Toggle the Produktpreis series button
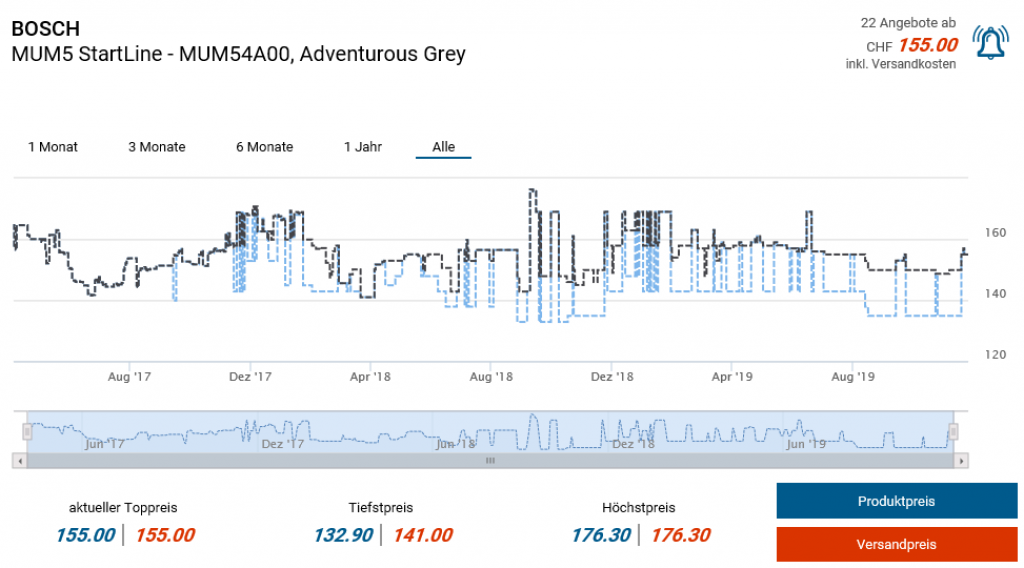1024x568 pixels. click(x=896, y=501)
